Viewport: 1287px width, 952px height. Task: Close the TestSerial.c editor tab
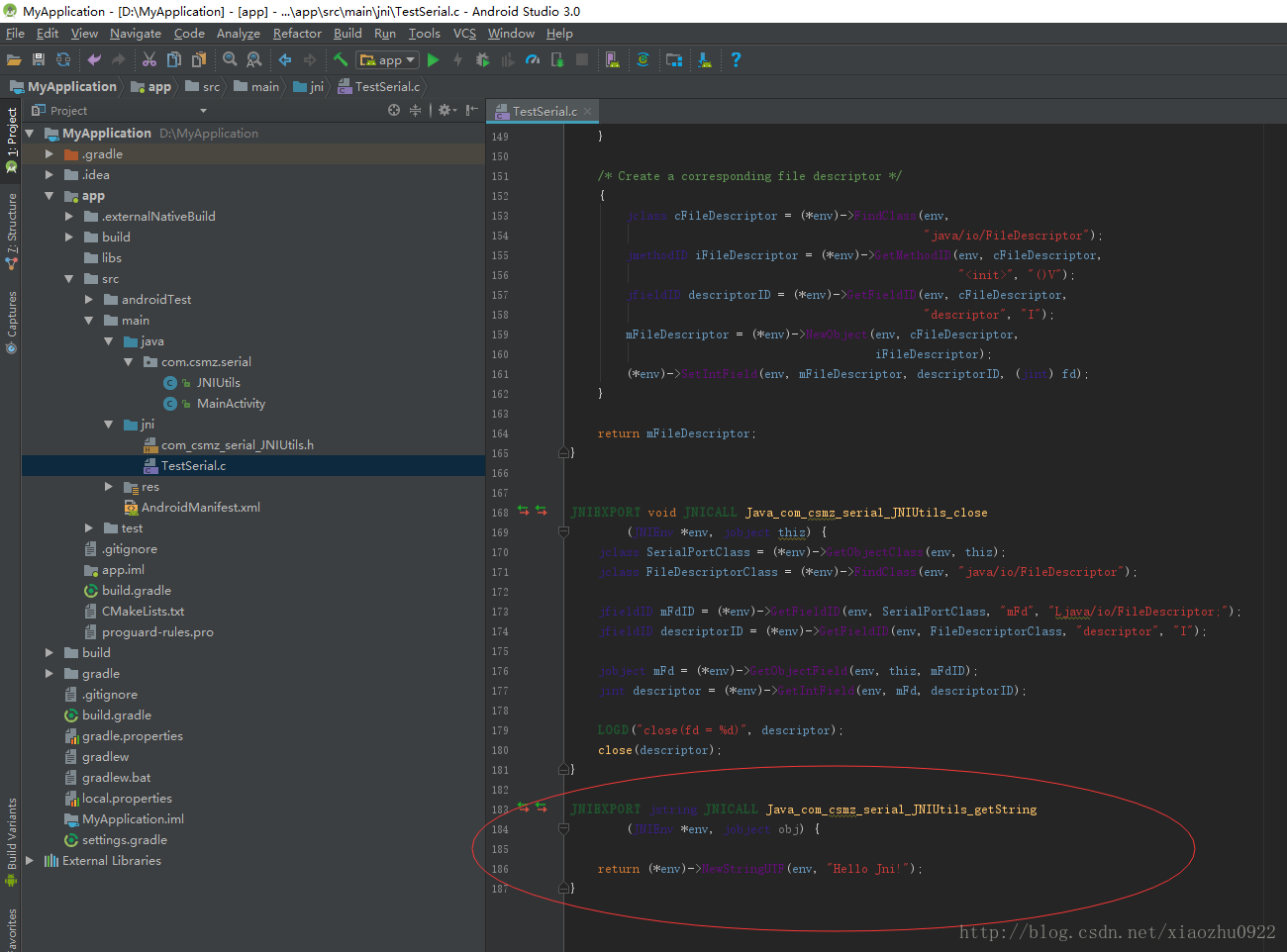tap(588, 111)
